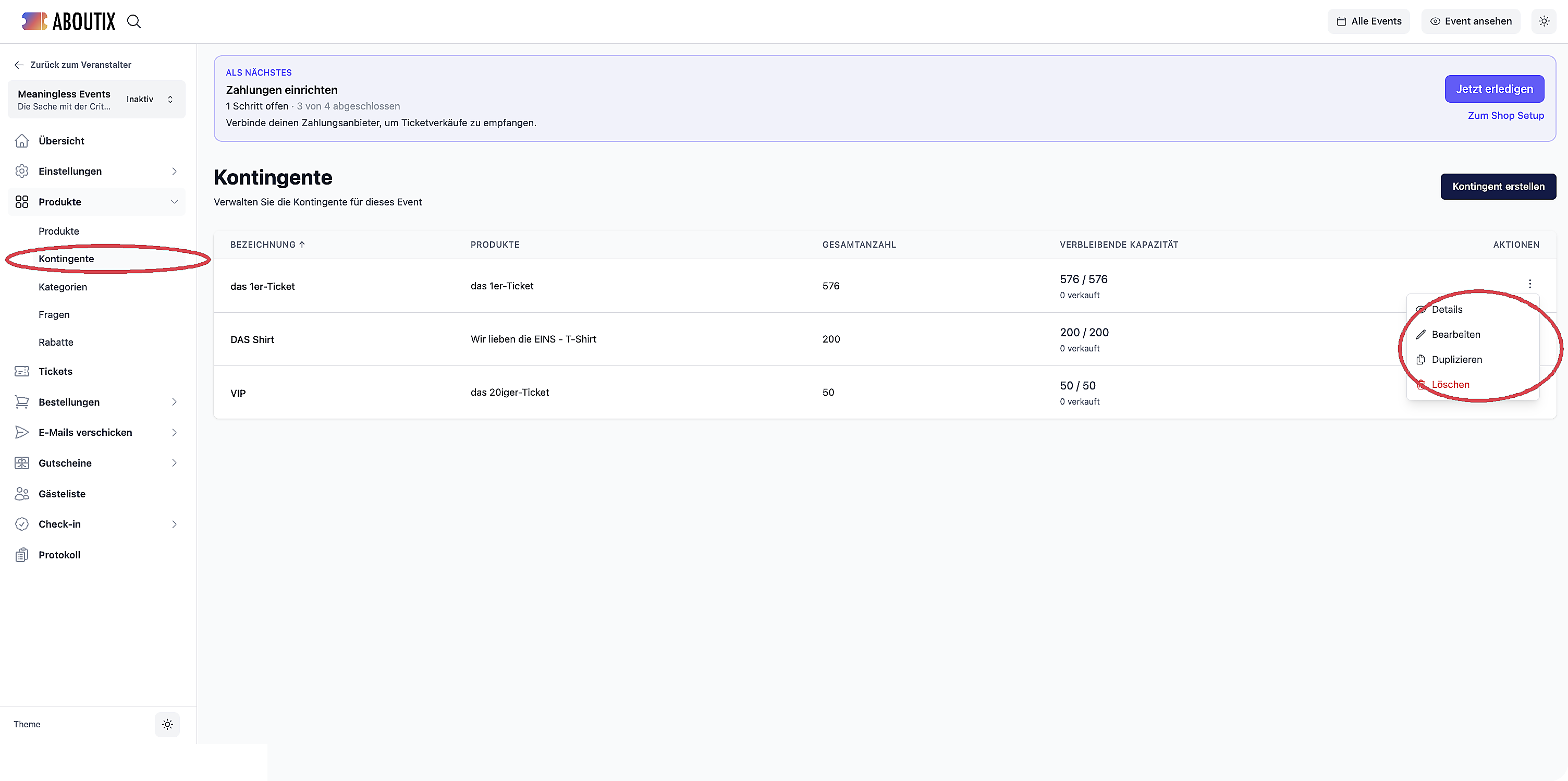The image size is (1568, 781).
Task: Click the back arrow to Veranstalter
Action: (19, 65)
